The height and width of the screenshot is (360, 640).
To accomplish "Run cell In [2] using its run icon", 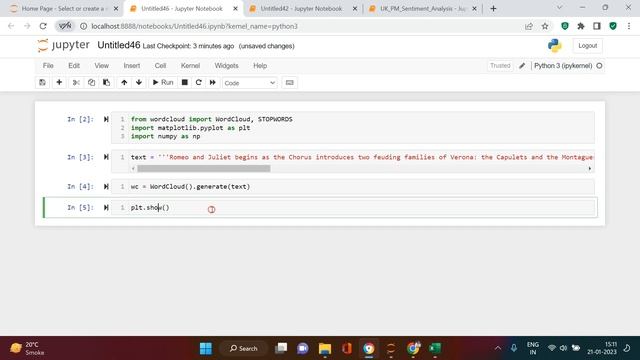I will (106, 119).
